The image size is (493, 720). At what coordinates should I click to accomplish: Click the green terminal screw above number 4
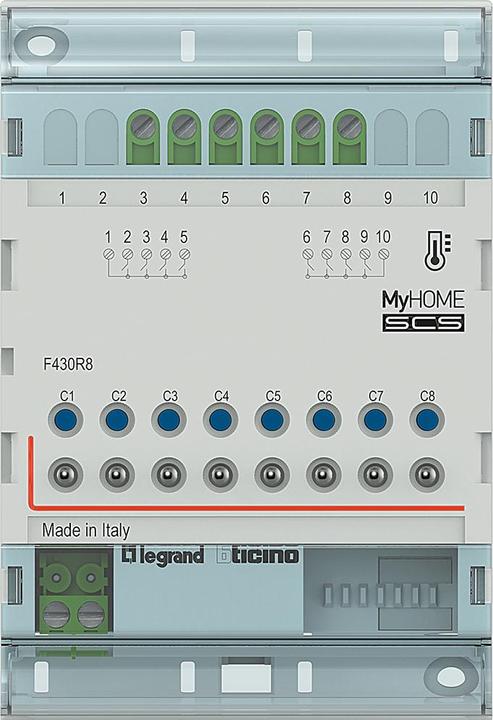coord(184,126)
